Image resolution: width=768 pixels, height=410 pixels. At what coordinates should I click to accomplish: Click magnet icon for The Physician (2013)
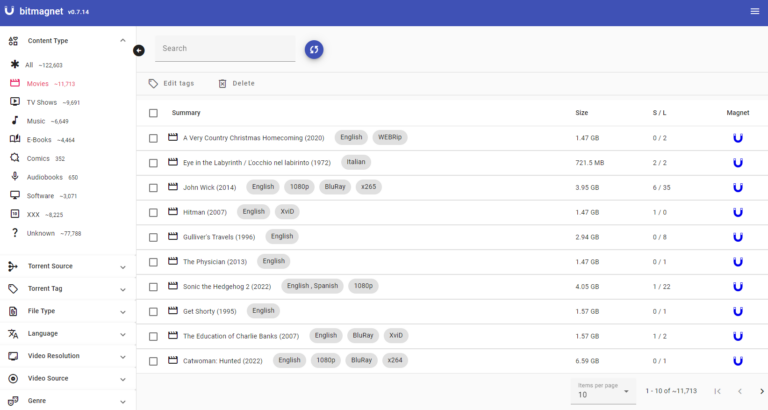(738, 262)
